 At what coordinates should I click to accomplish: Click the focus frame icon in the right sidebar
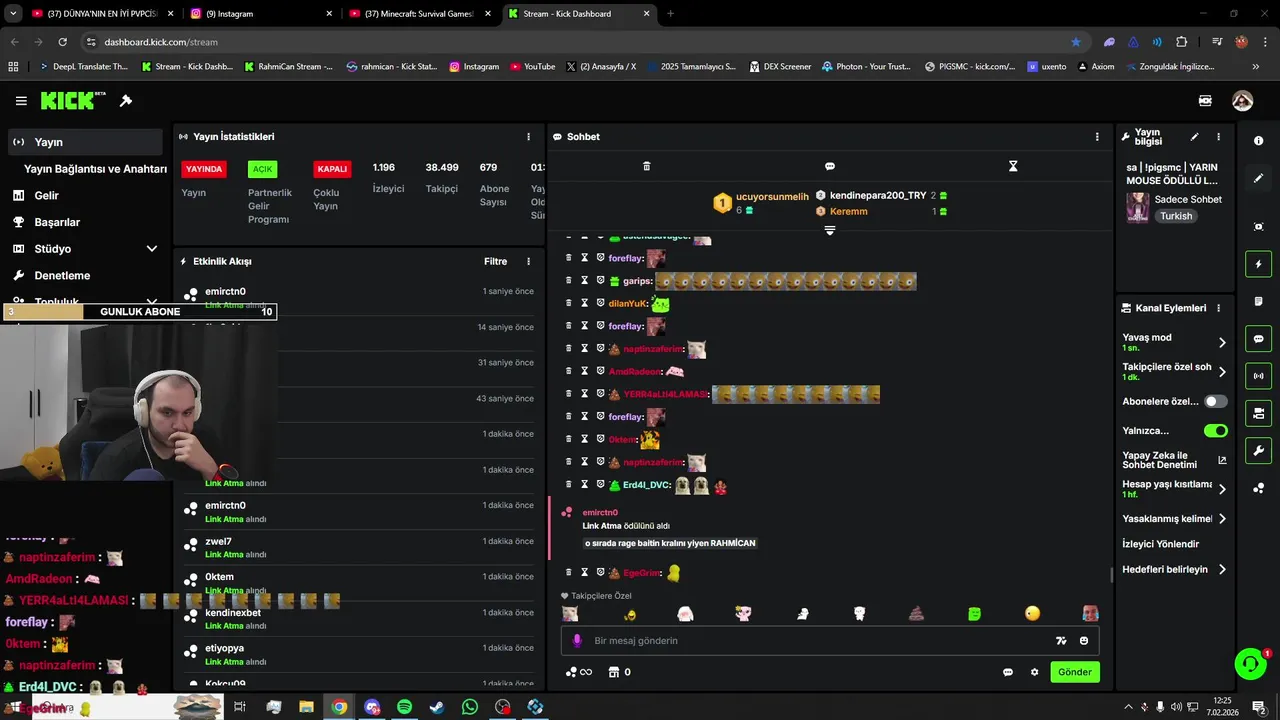click(x=1258, y=227)
